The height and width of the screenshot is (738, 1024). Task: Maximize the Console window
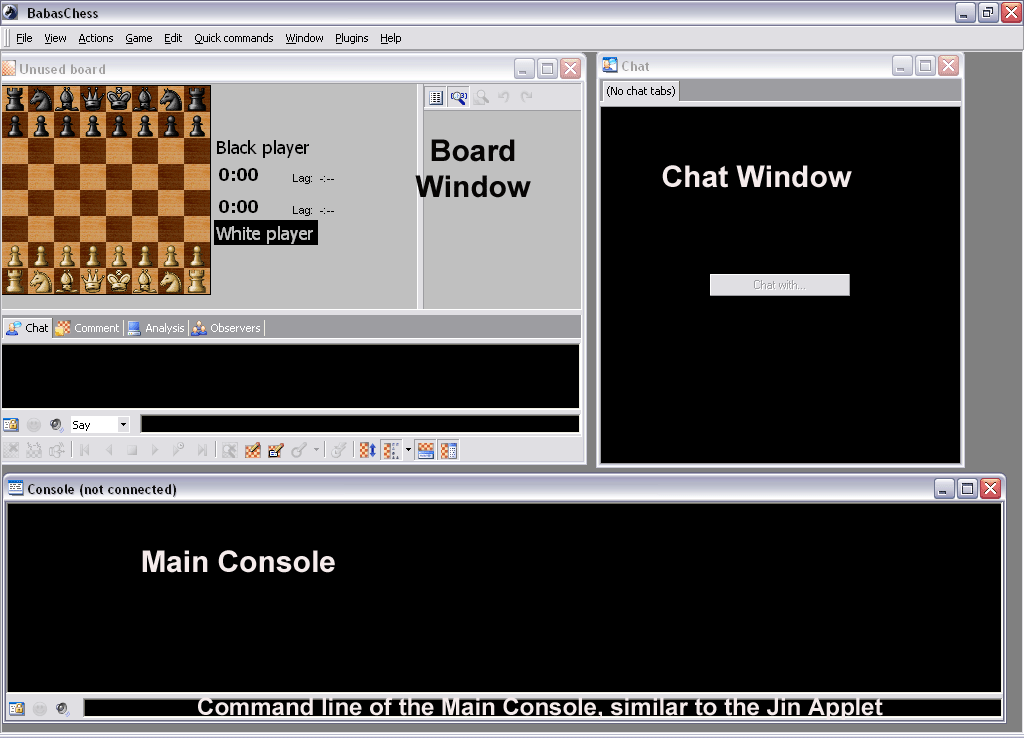tap(967, 489)
